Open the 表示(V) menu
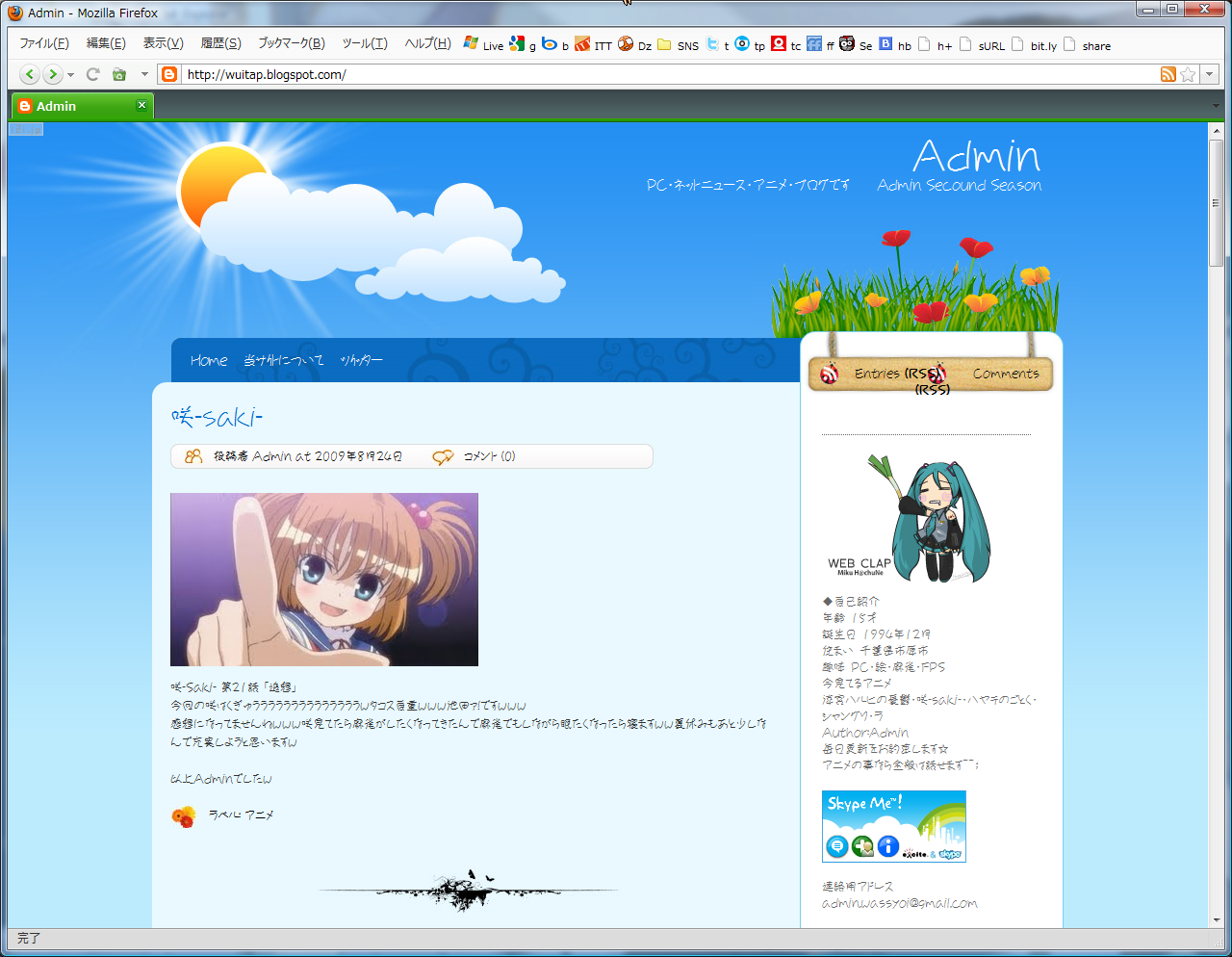This screenshot has width=1232, height=957. click(x=163, y=43)
